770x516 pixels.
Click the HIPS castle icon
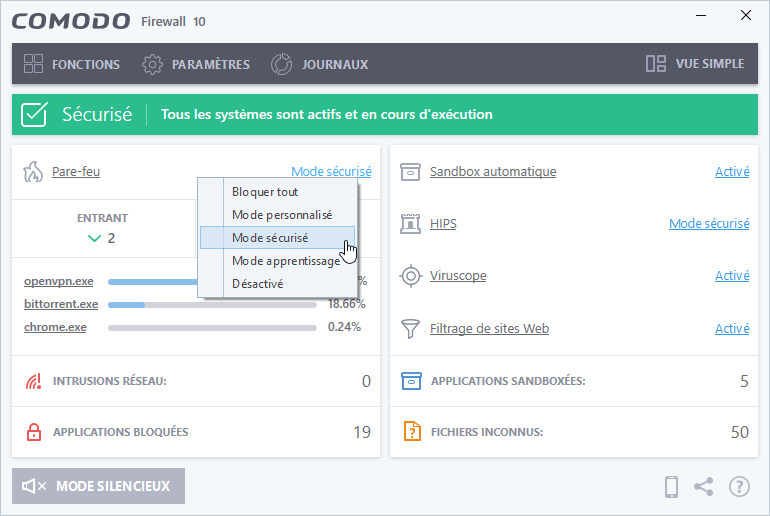coord(411,224)
